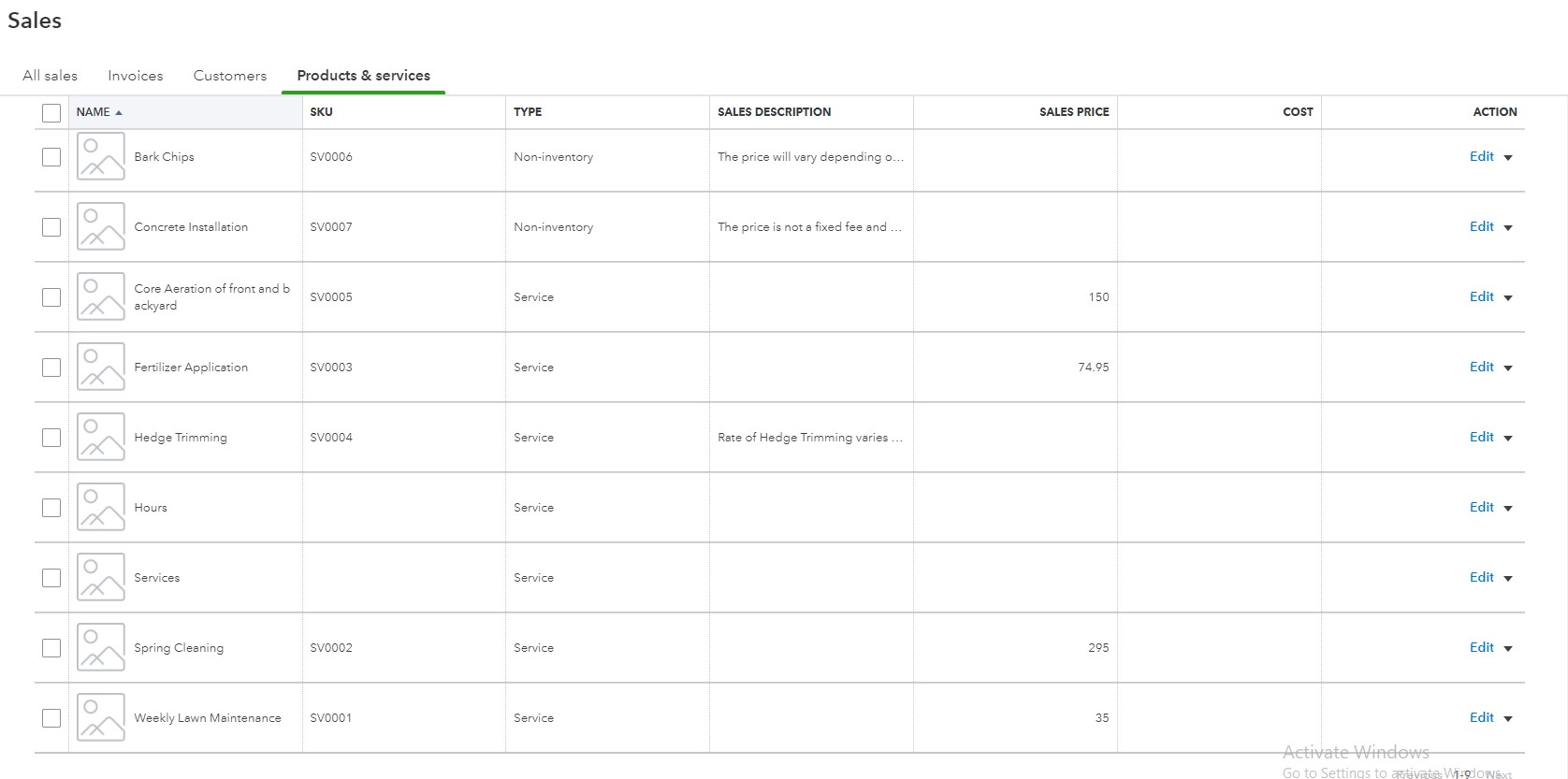Image resolution: width=1568 pixels, height=779 pixels.
Task: Click the Bark Chips image placeholder icon
Action: 100,157
